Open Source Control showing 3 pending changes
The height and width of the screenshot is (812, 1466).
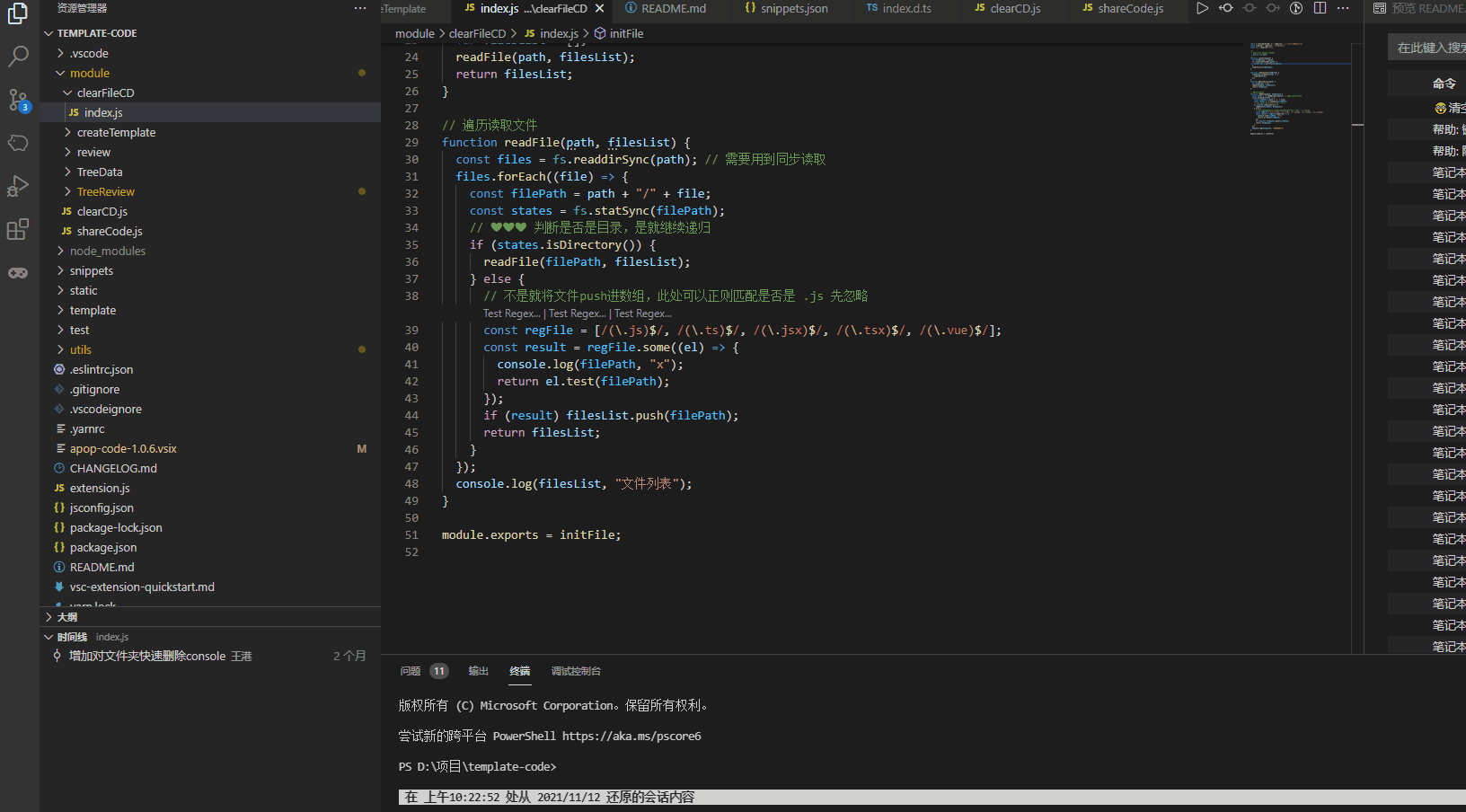[19, 100]
